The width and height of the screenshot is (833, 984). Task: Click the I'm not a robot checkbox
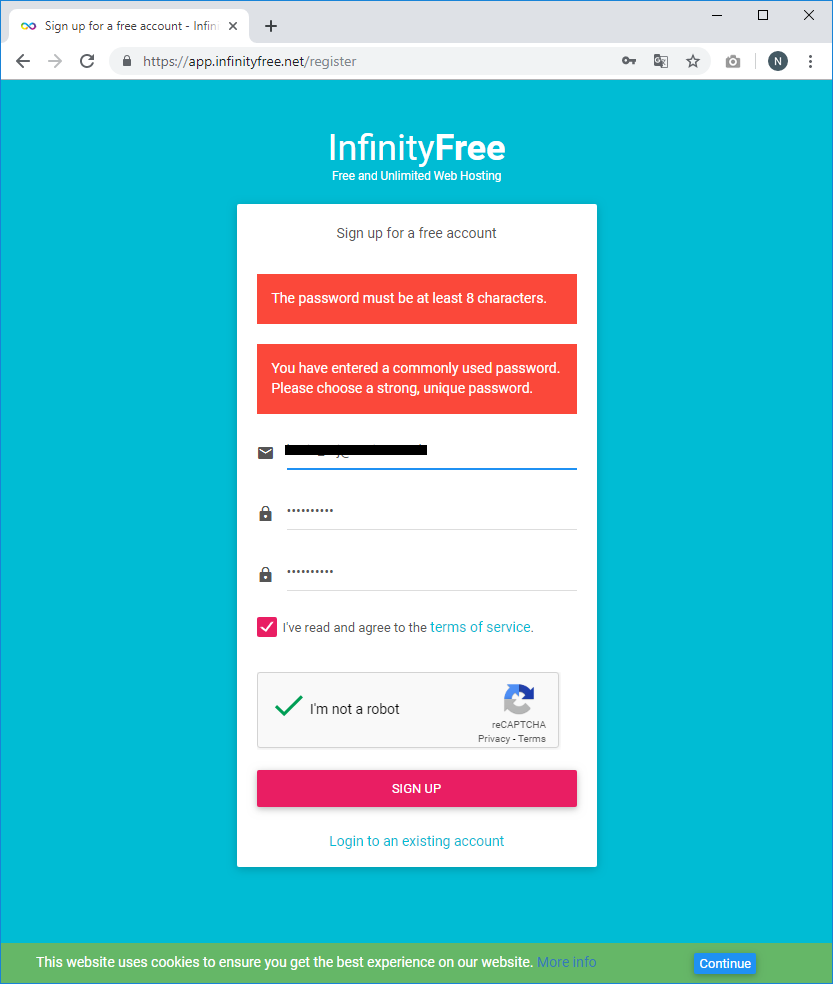pos(289,707)
